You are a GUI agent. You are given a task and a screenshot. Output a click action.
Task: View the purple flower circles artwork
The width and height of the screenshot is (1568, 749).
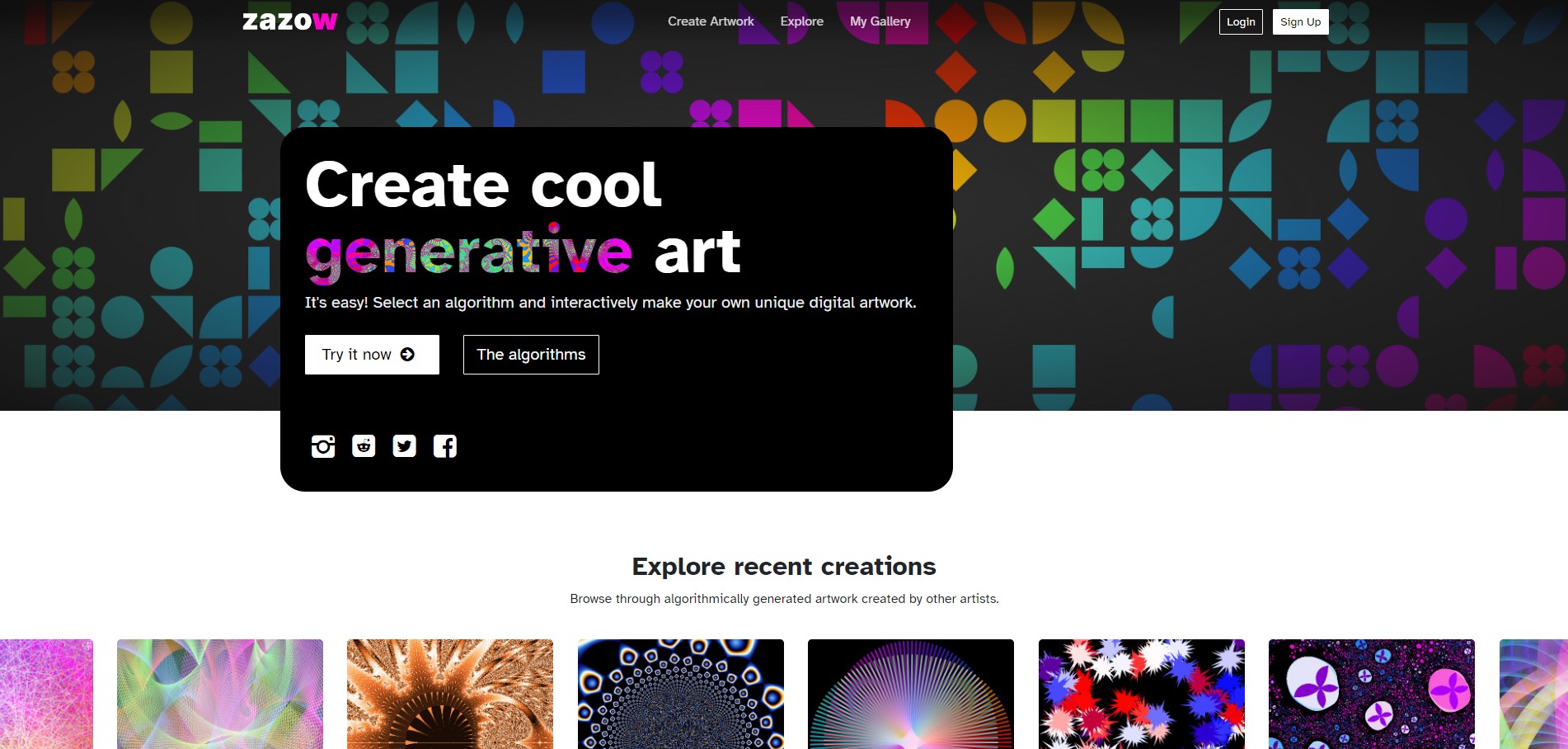pyautogui.click(x=1372, y=694)
